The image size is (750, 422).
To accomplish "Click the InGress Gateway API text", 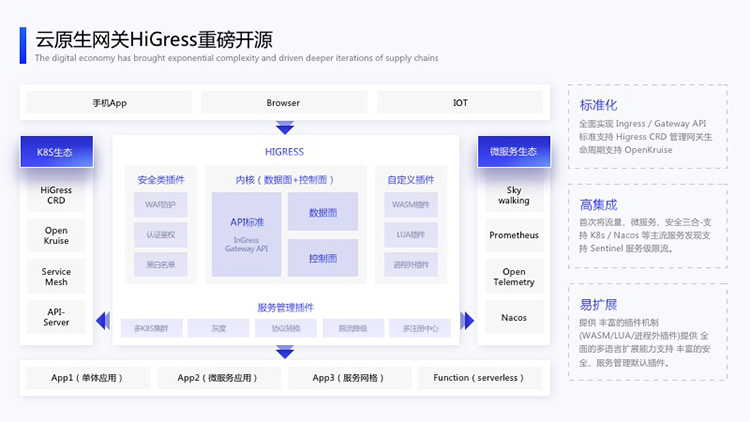I will [246, 244].
